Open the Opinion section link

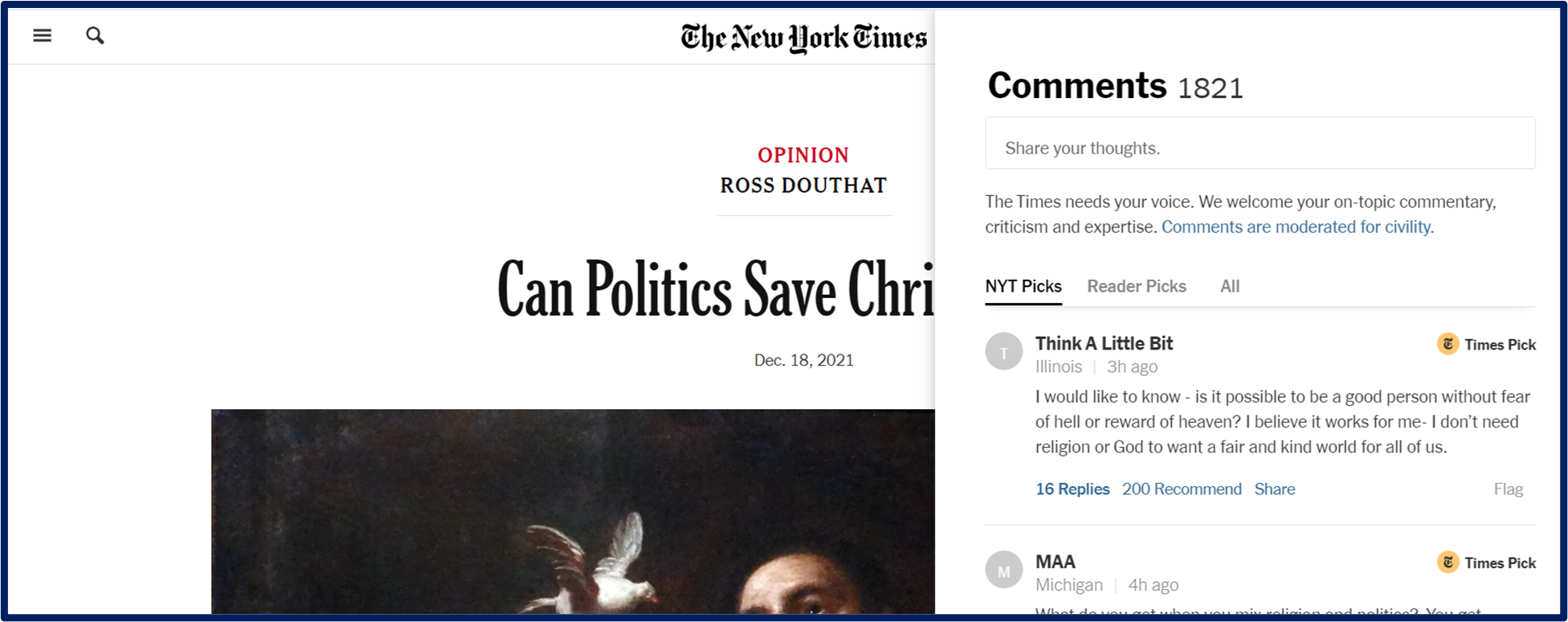point(803,155)
